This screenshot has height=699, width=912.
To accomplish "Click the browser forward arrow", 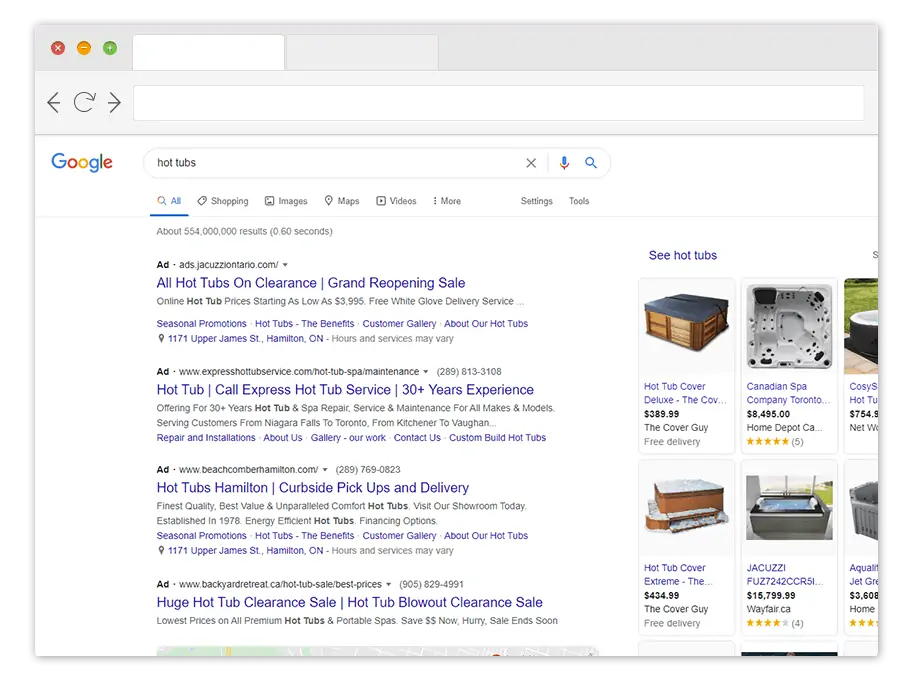I will coord(115,103).
